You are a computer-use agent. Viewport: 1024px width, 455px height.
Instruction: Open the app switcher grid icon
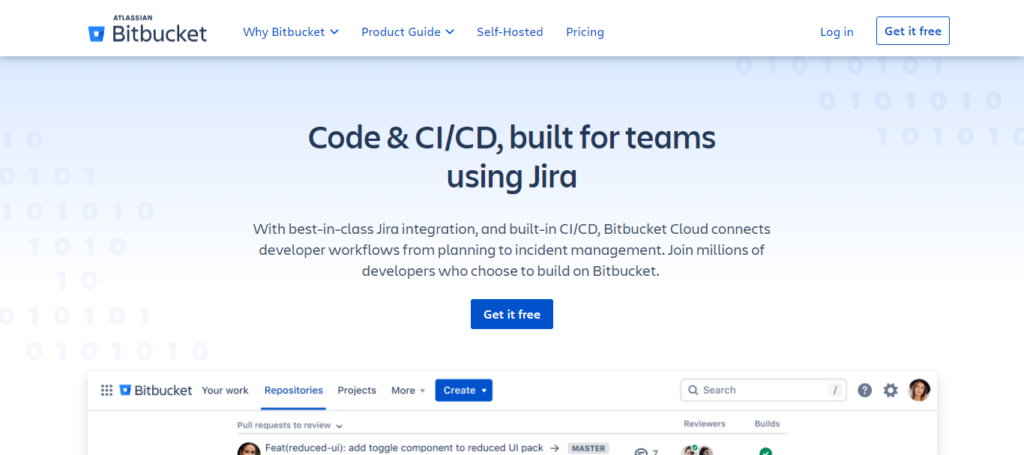107,390
